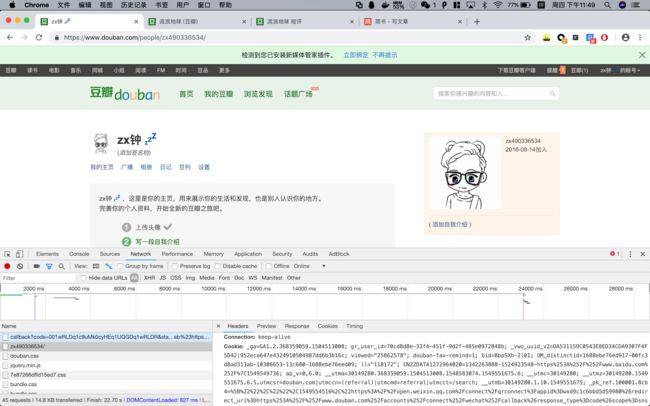Select the jquery.min.js request row
This screenshot has height=406, width=650.
[x=106, y=365]
